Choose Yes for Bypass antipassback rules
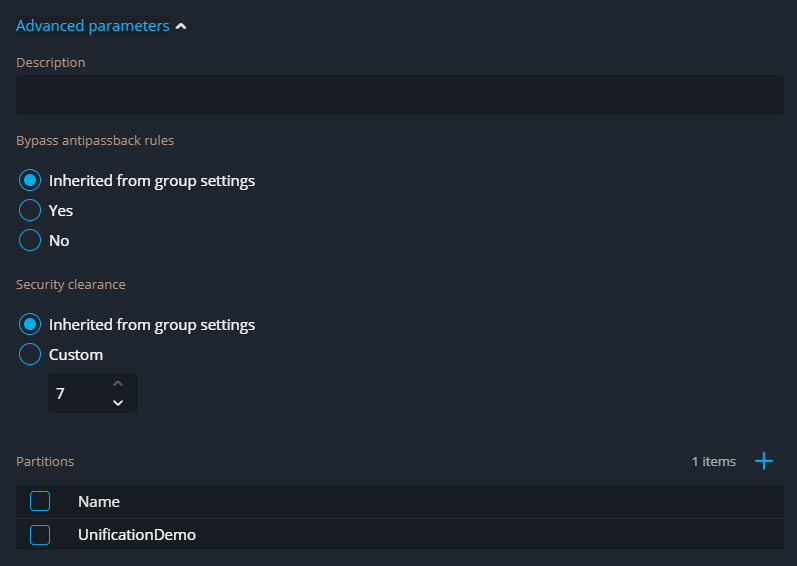 (30, 211)
